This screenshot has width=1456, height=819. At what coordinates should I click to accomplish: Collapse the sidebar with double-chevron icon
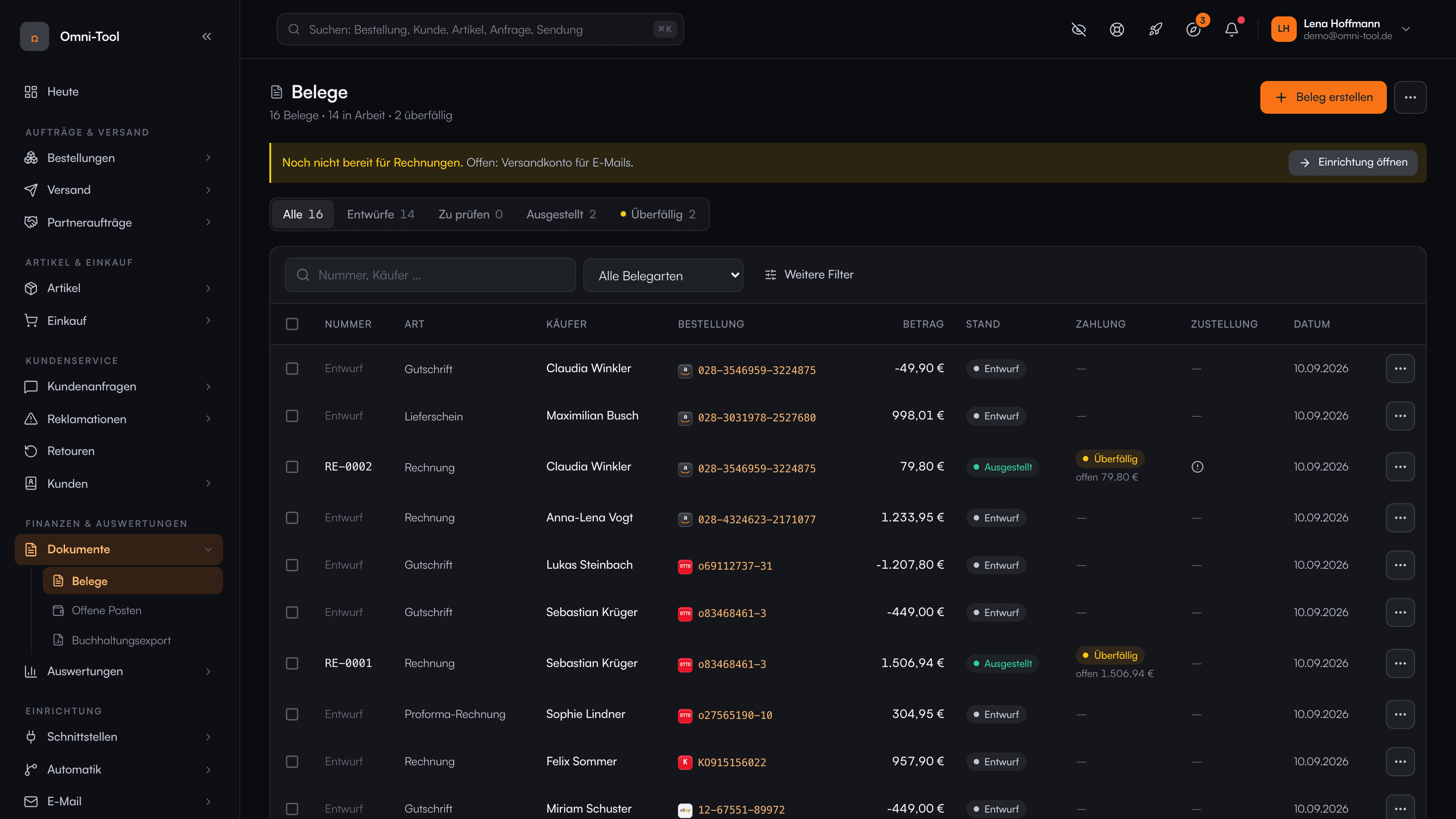pyautogui.click(x=206, y=37)
